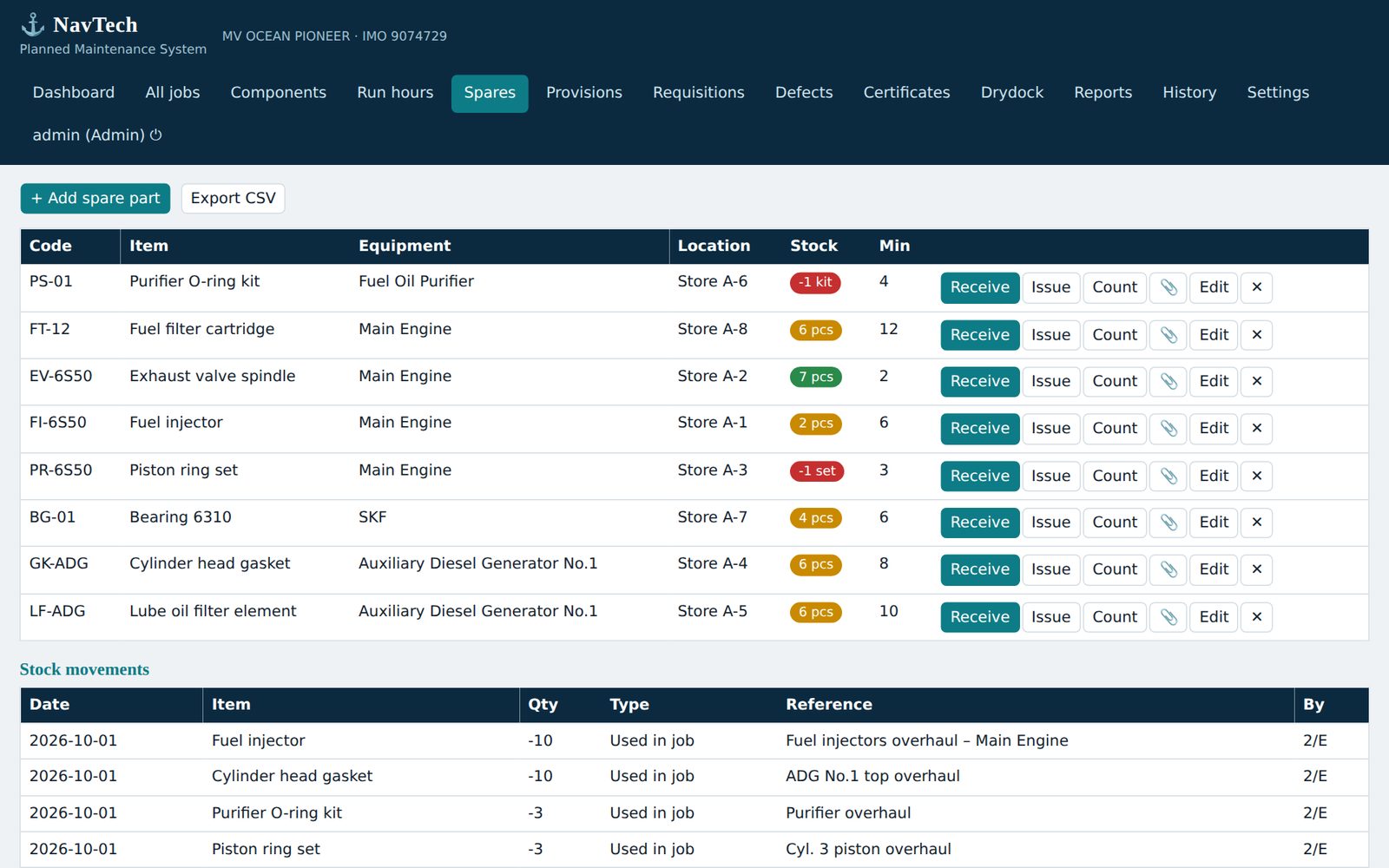Export spares list as CSV
The height and width of the screenshot is (868, 1389).
(233, 198)
